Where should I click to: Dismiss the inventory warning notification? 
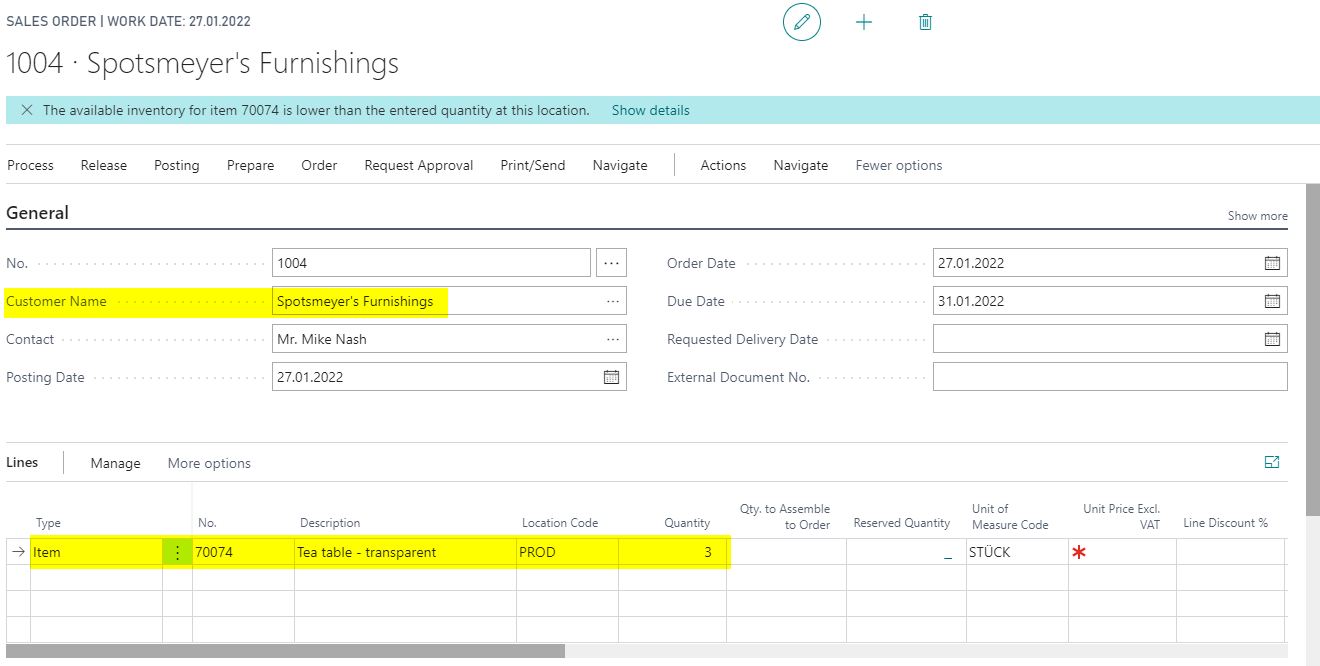click(x=27, y=110)
